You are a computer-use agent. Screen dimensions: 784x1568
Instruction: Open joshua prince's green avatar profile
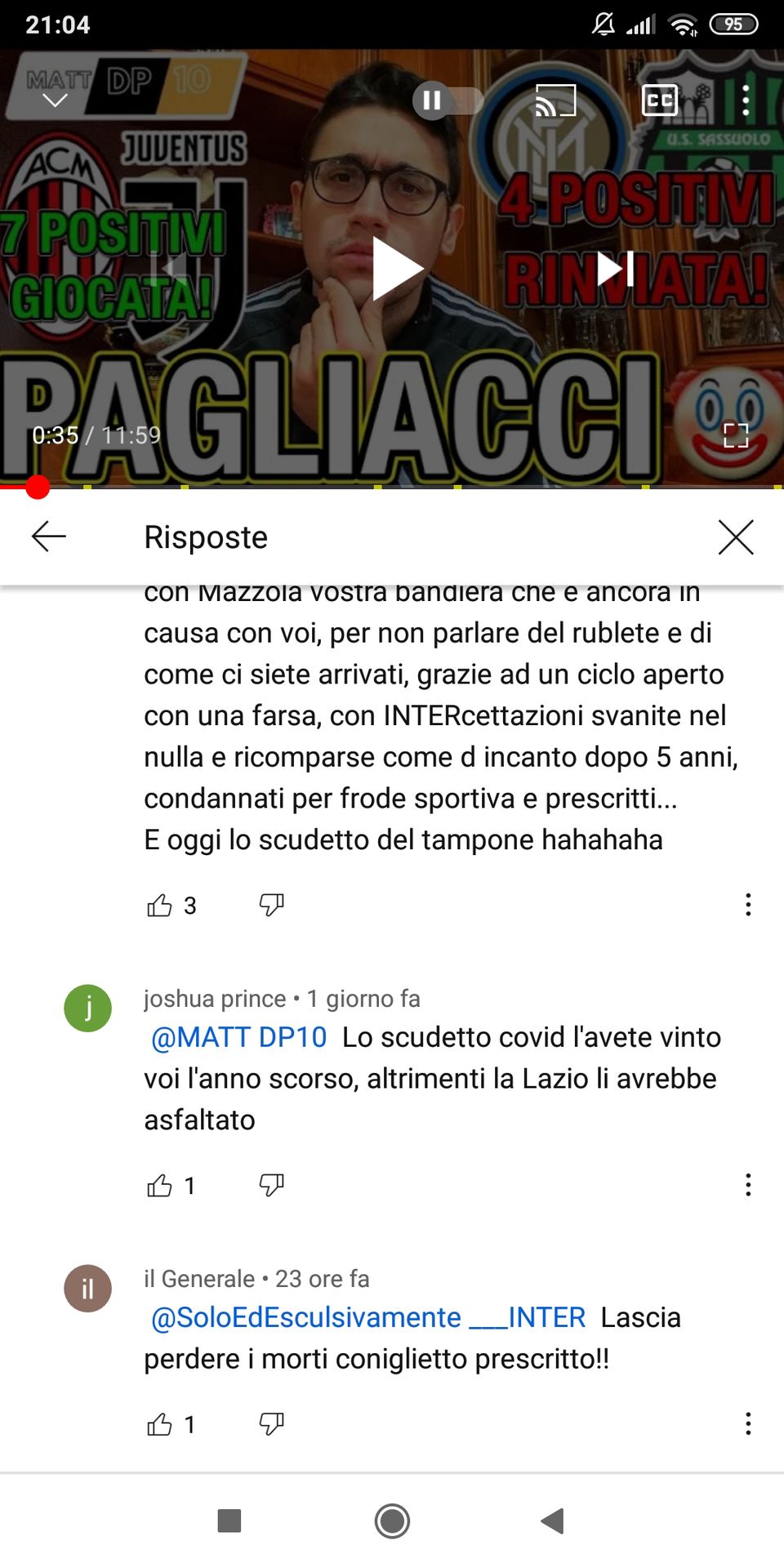pyautogui.click(x=88, y=1009)
